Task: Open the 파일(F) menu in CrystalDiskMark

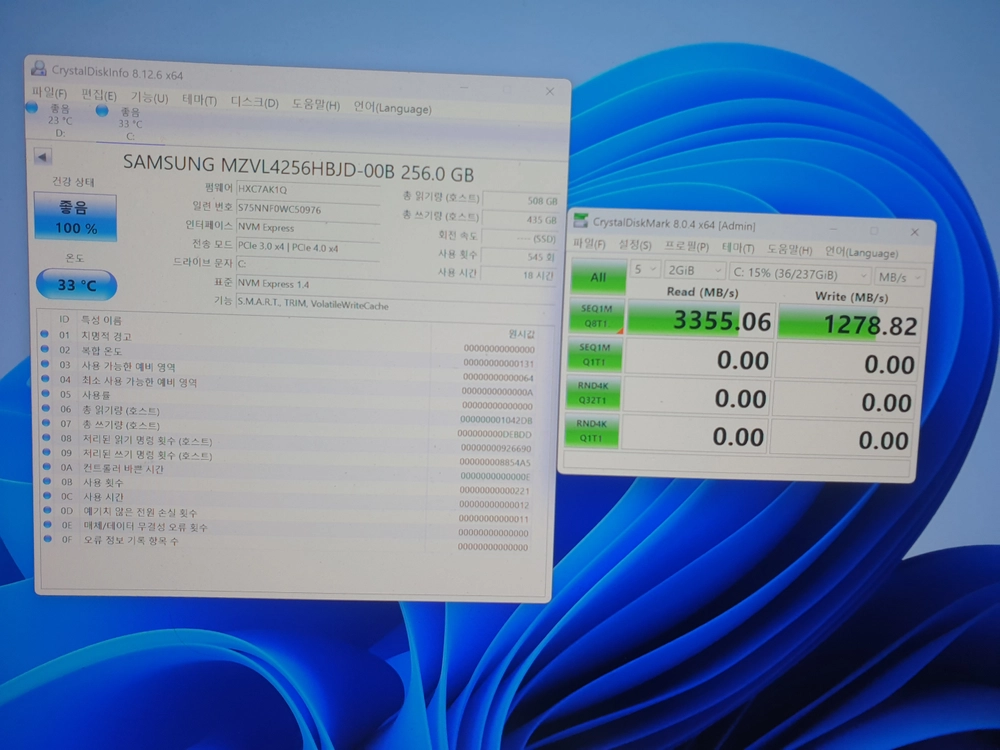Action: (x=589, y=244)
